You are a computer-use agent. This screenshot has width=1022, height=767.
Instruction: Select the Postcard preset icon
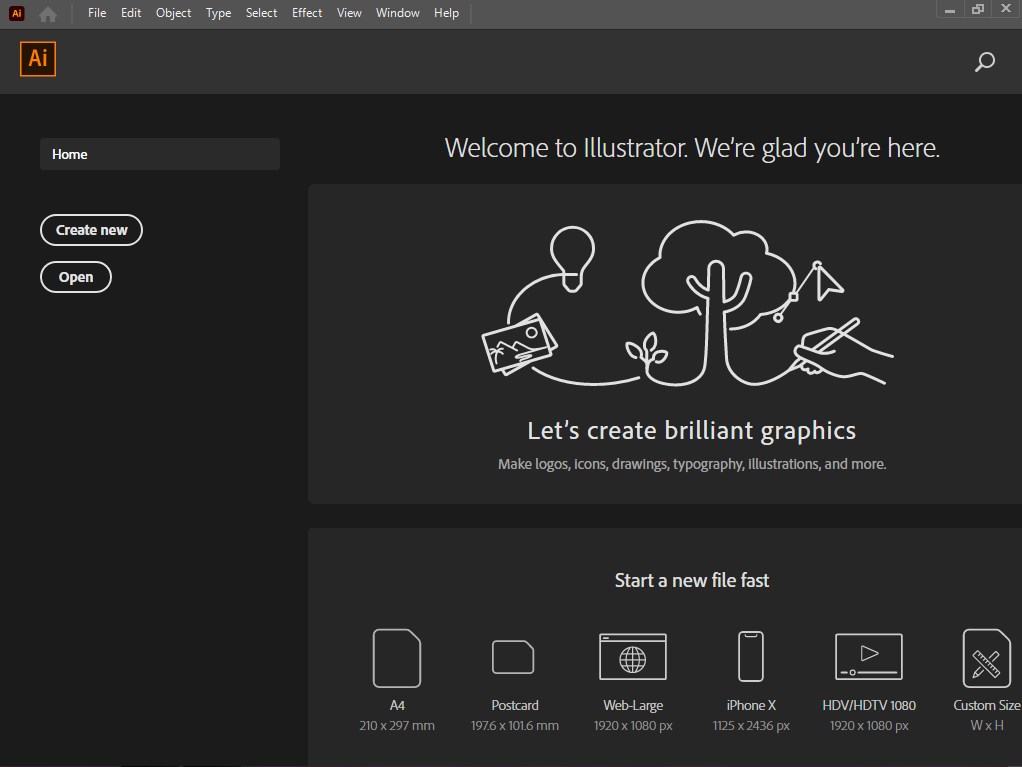513,657
